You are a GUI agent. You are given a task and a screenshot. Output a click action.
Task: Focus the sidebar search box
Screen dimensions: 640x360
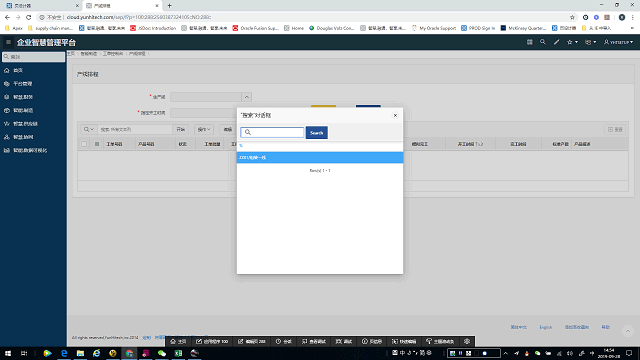coord(33,57)
